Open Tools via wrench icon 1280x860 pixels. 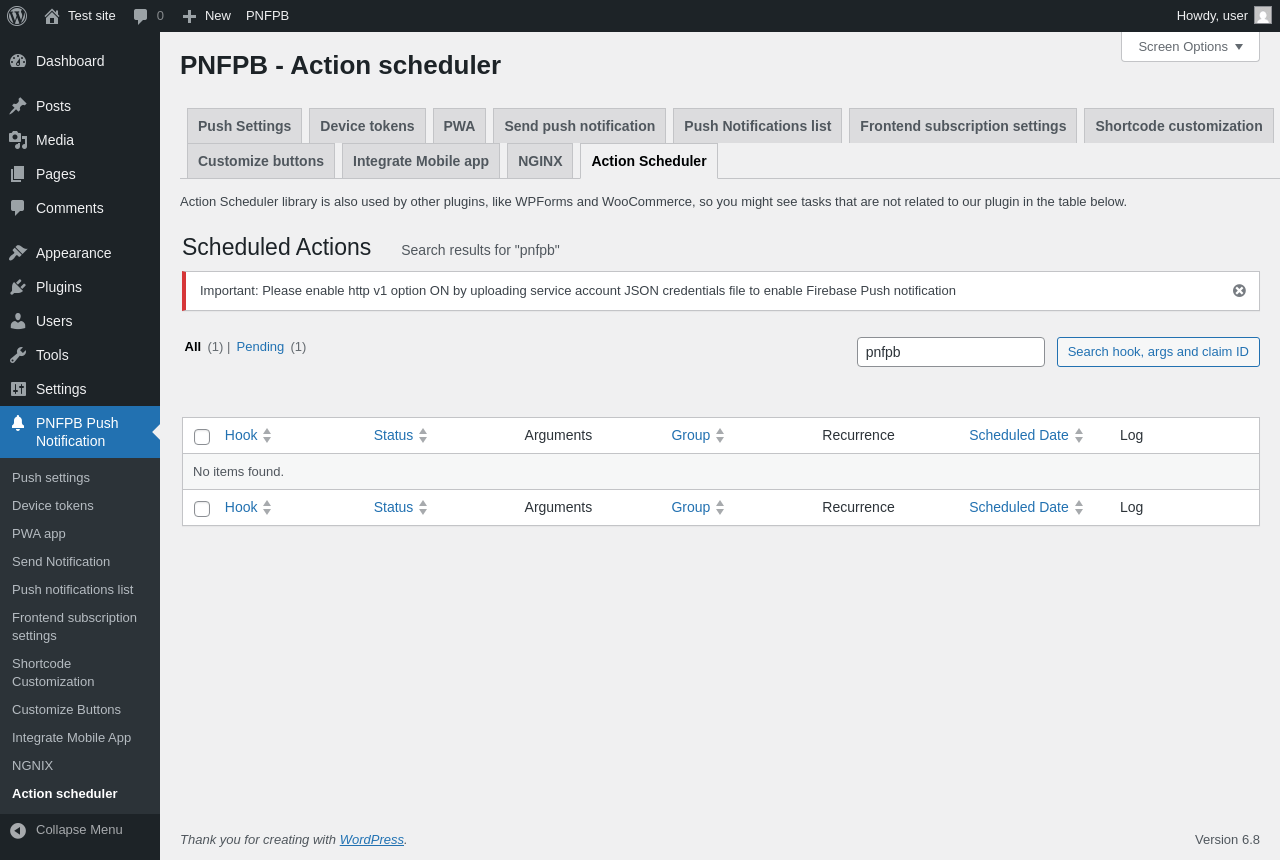(18, 355)
